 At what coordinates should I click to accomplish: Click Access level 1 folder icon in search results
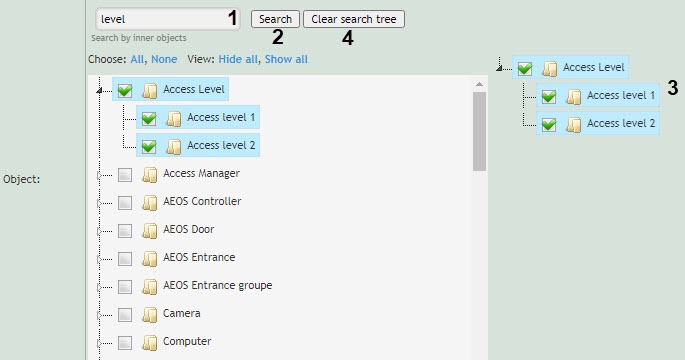[x=574, y=97]
